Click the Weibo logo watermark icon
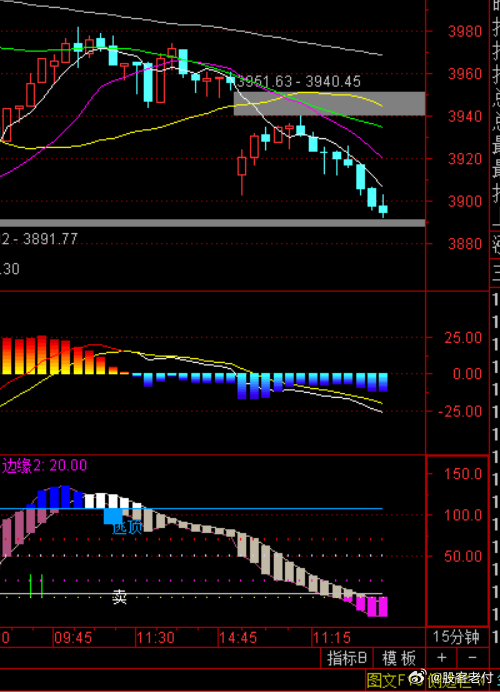The image size is (500, 692). pyautogui.click(x=418, y=677)
